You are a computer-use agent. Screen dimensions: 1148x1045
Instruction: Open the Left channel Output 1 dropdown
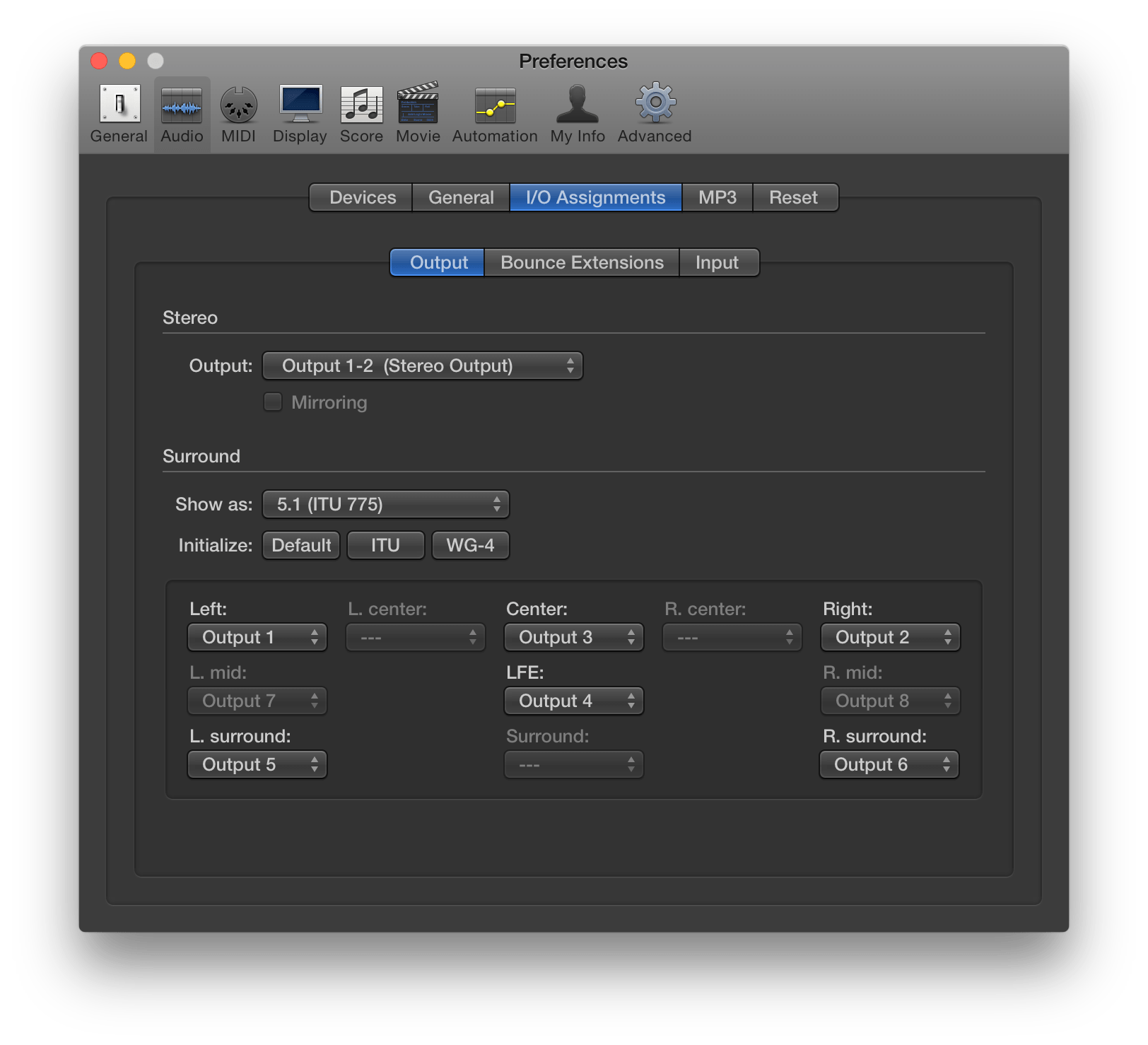(x=257, y=637)
